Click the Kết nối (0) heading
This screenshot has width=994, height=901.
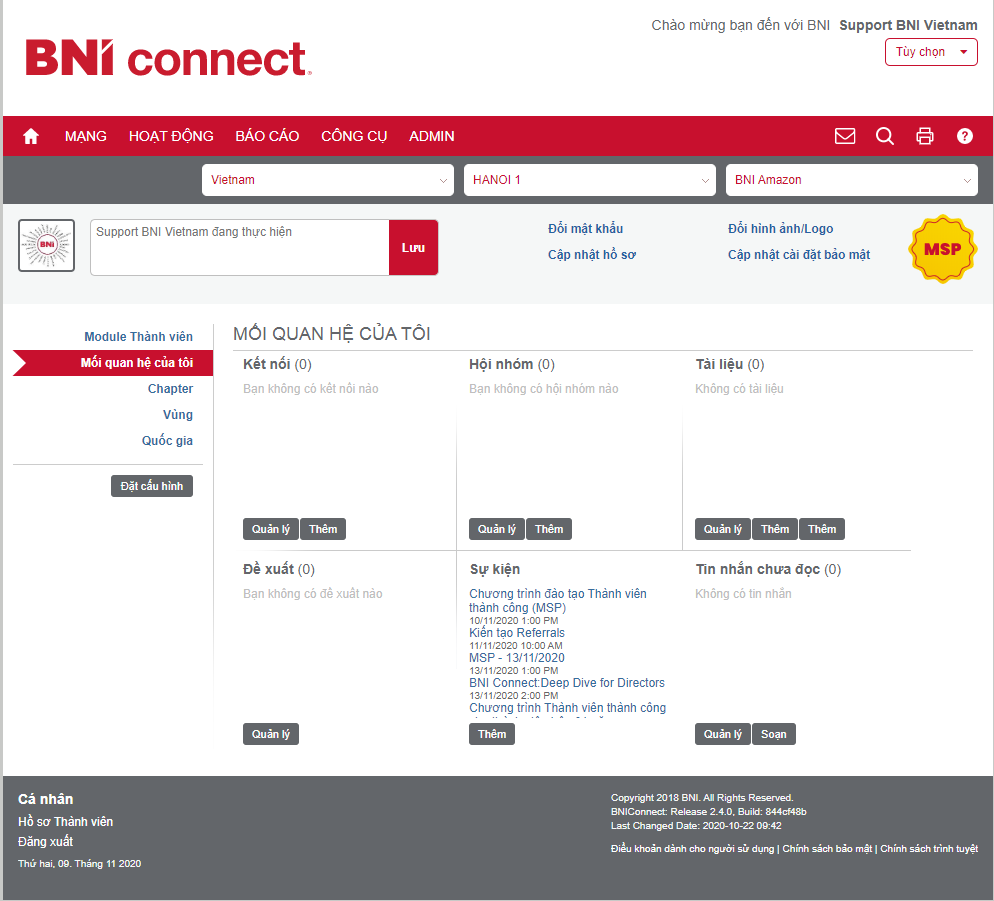point(277,365)
